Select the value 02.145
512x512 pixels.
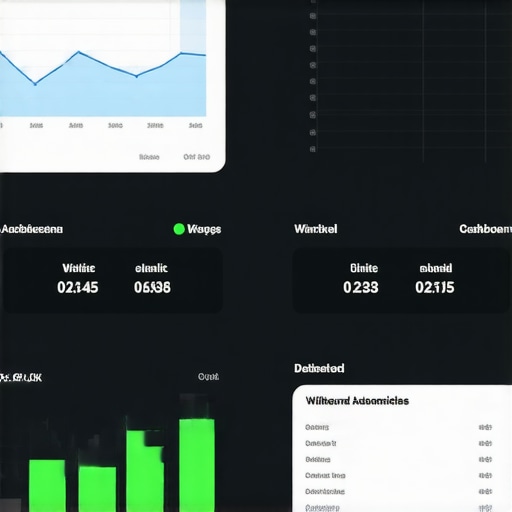78,287
